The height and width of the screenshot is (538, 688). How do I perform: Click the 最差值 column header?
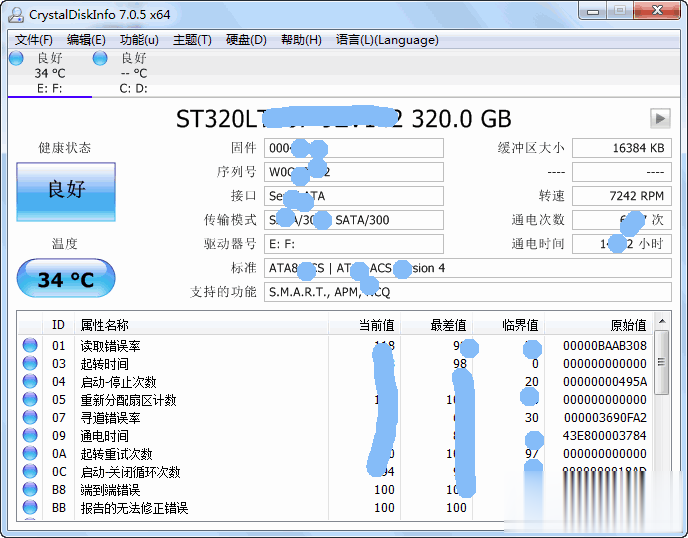pos(437,325)
